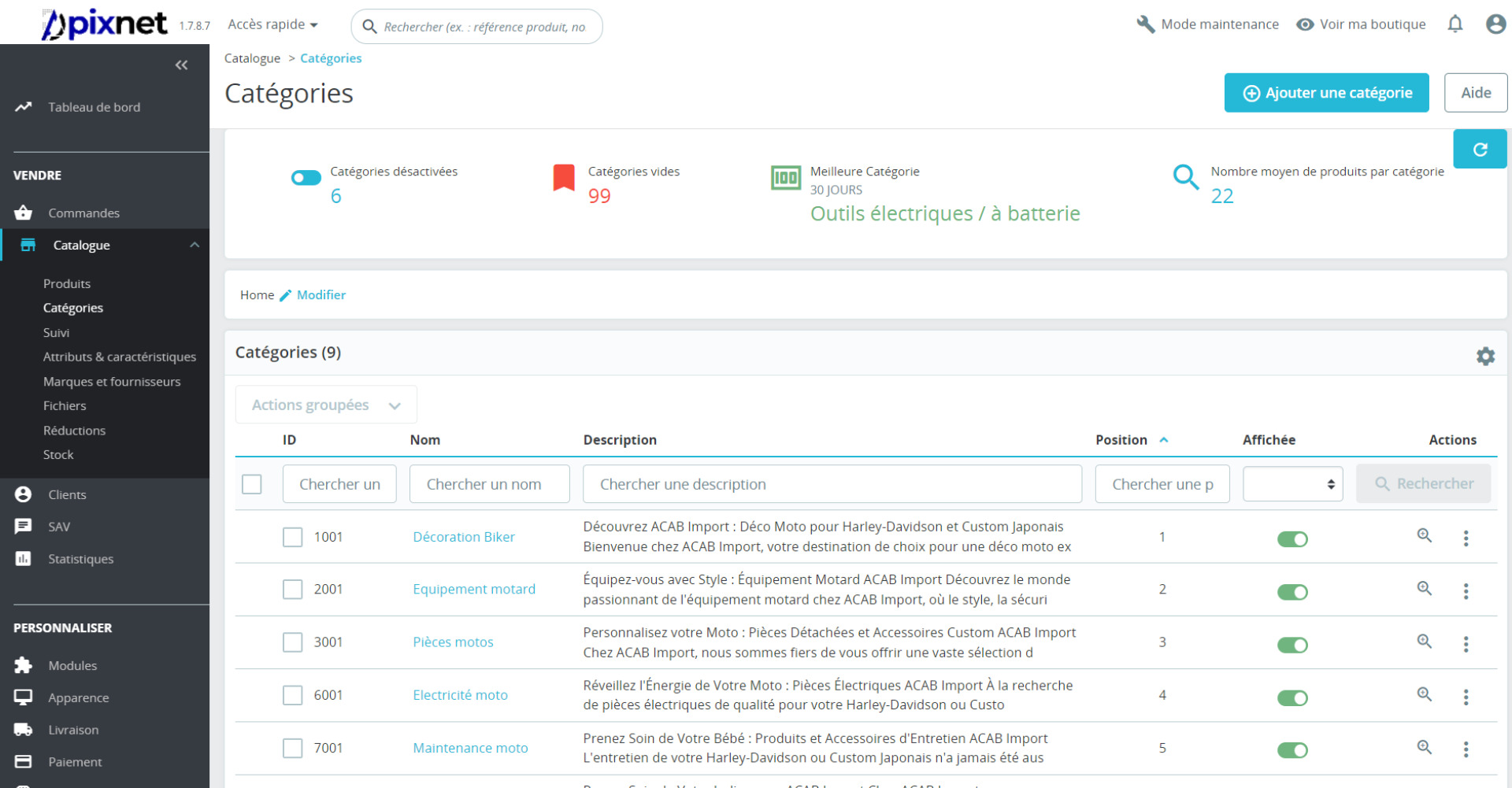This screenshot has height=788, width=1512.
Task: Check the box for category 2001
Action: coord(293,590)
